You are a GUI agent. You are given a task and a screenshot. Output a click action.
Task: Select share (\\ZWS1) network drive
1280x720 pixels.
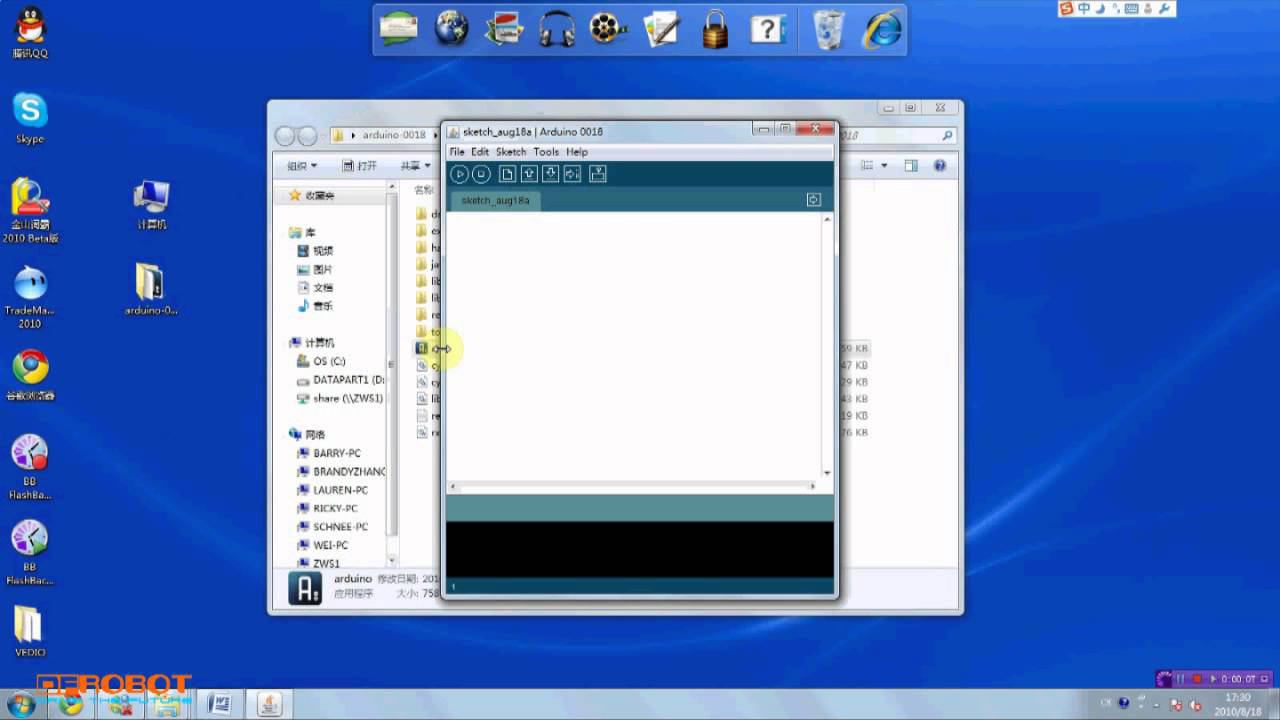tap(340, 398)
